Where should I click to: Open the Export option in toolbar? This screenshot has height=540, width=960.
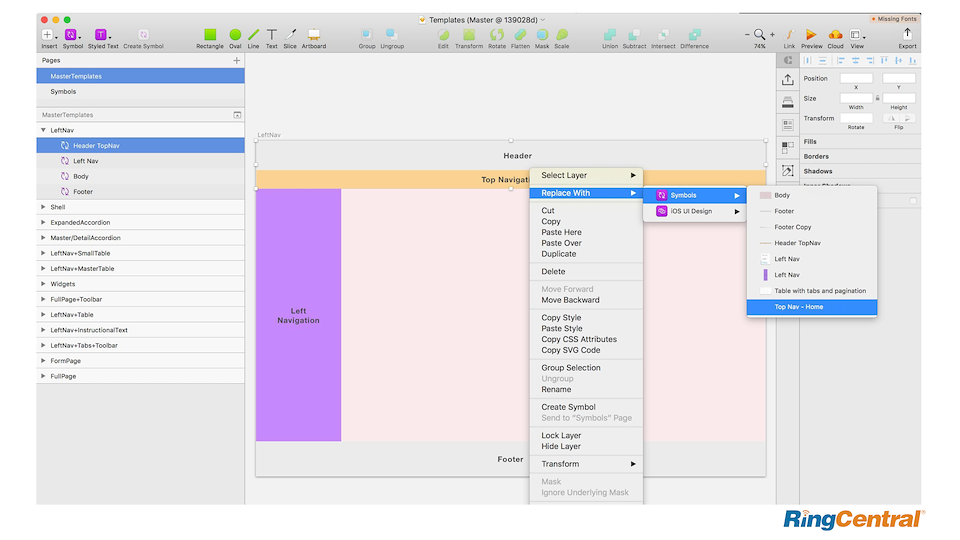(907, 36)
